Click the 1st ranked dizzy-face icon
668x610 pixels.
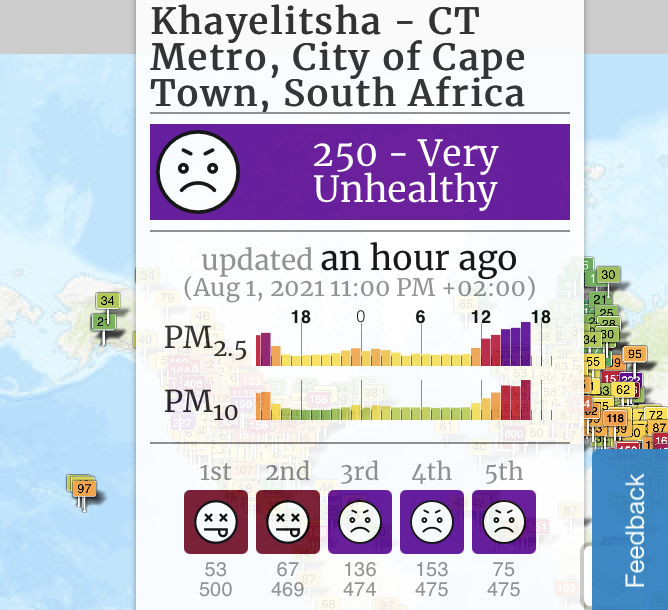click(x=216, y=522)
